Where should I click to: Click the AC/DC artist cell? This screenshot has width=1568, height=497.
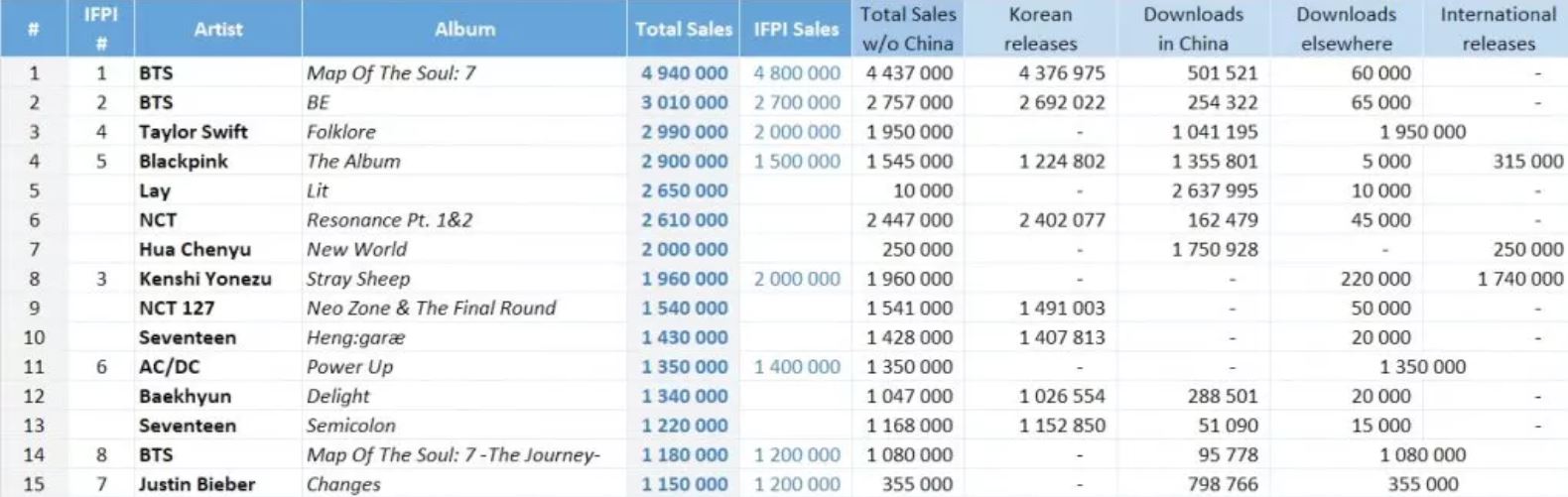pyautogui.click(x=170, y=367)
